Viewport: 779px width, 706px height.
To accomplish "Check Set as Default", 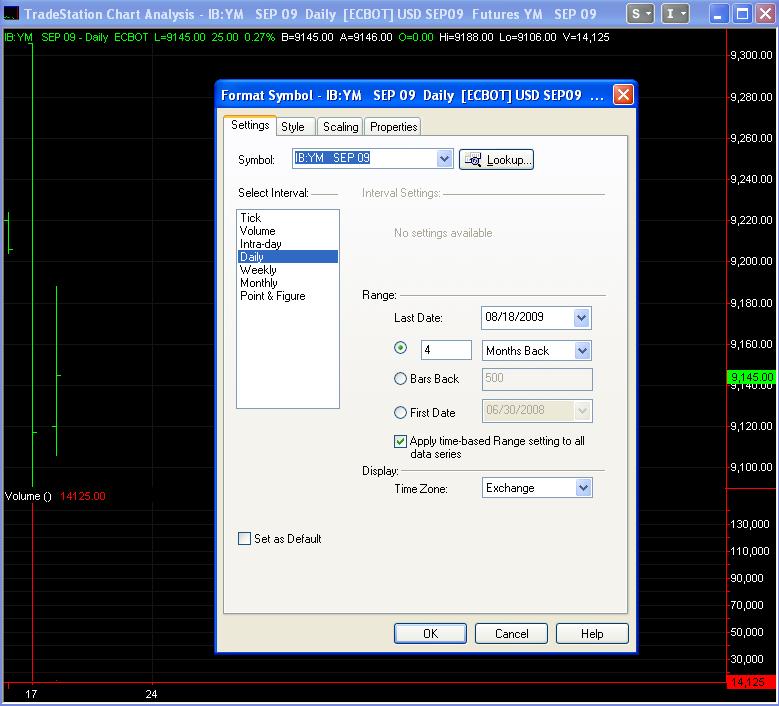I will point(244,539).
